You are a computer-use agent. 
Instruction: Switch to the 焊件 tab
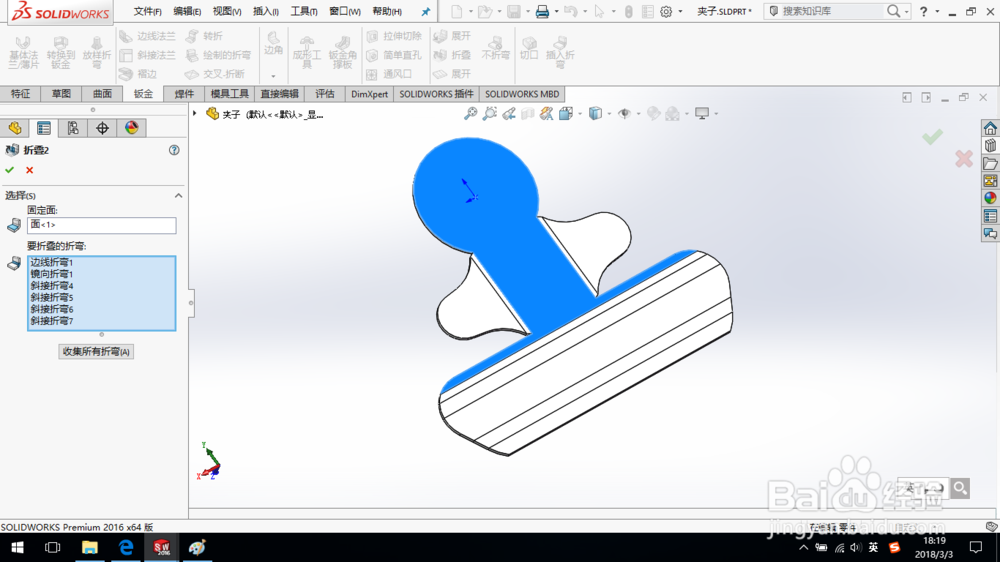[x=184, y=94]
